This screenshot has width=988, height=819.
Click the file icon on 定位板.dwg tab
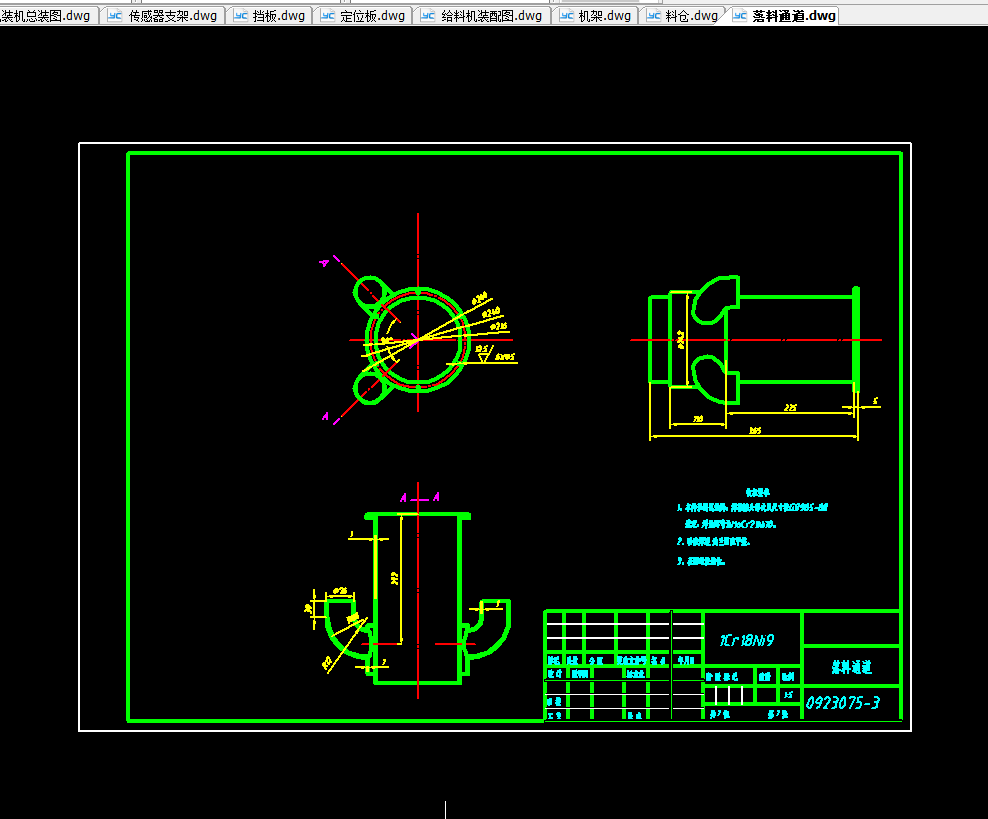[328, 16]
